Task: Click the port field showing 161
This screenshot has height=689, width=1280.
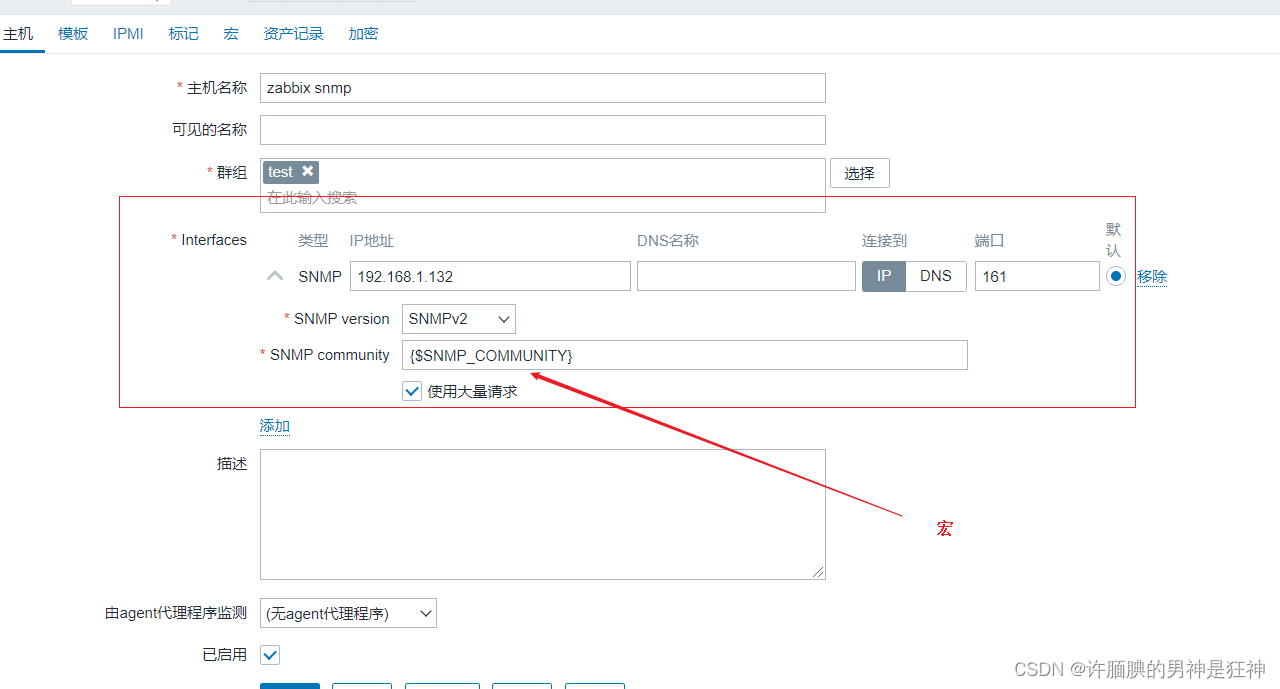Action: click(x=1037, y=276)
